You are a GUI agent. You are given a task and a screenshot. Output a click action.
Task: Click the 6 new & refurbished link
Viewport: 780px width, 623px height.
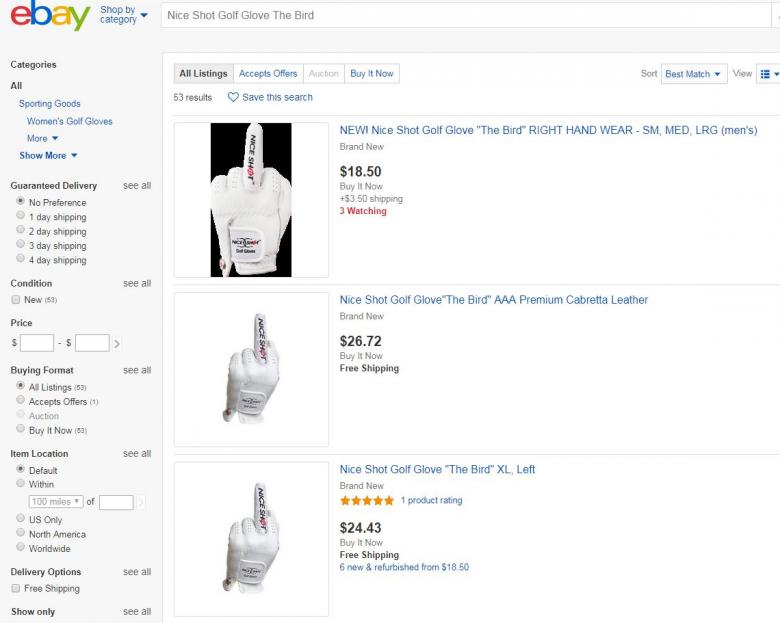coord(404,567)
